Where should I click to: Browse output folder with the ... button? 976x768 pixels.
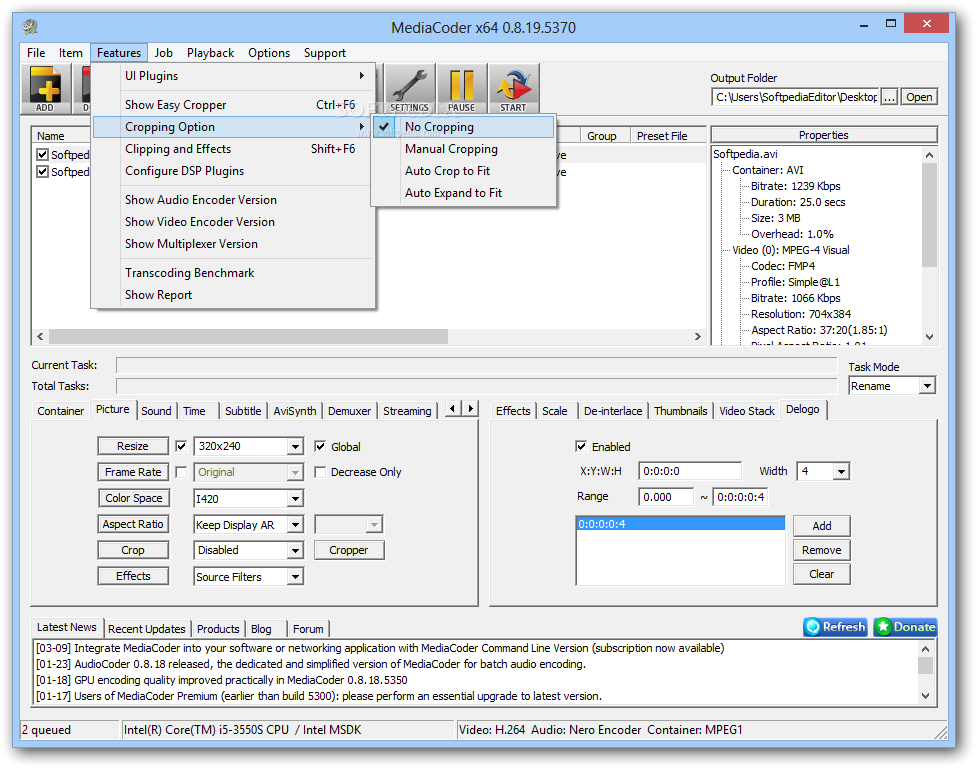[889, 97]
